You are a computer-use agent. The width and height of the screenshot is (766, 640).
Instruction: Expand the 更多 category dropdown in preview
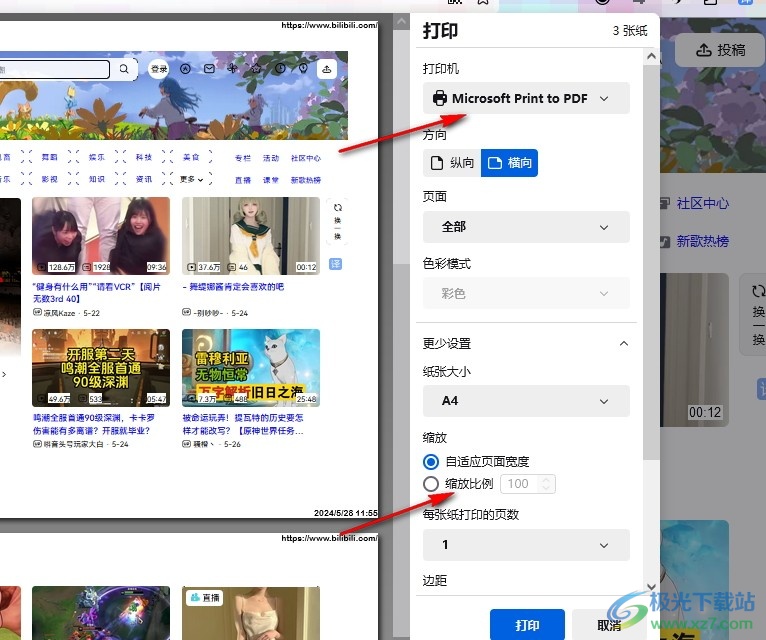coord(192,179)
